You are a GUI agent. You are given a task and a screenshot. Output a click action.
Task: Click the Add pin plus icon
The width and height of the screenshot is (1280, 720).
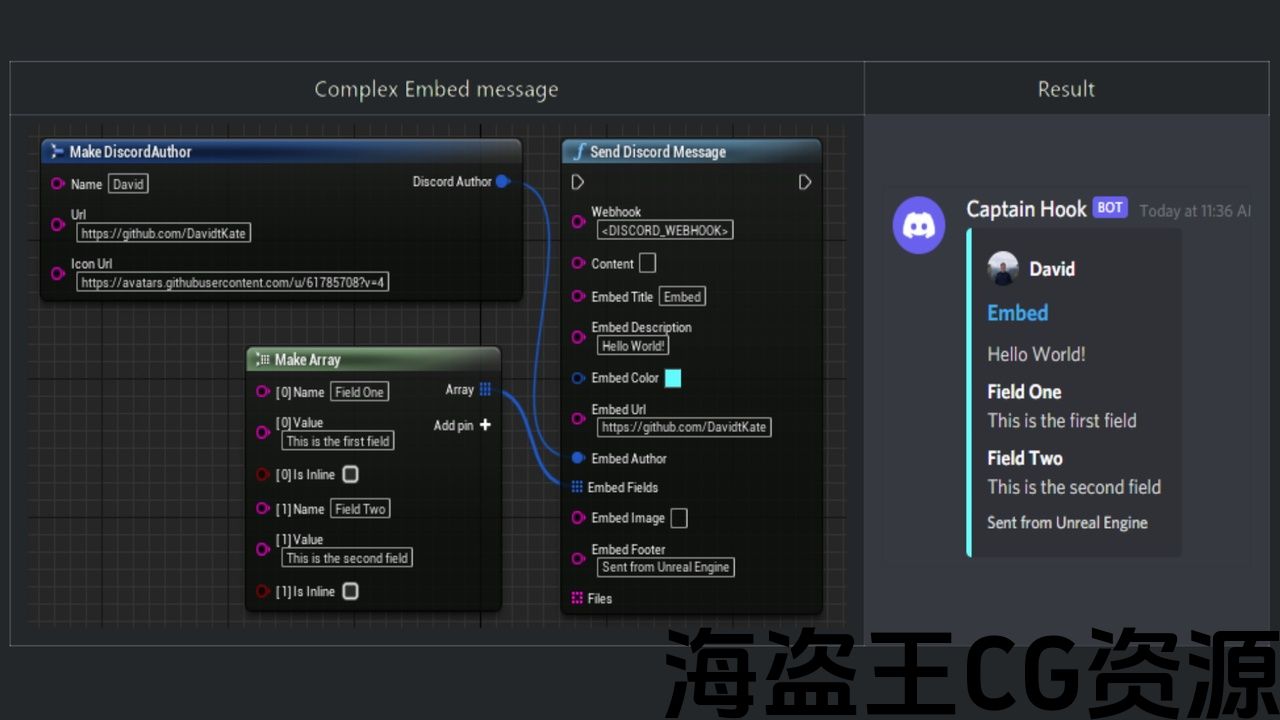tap(485, 425)
